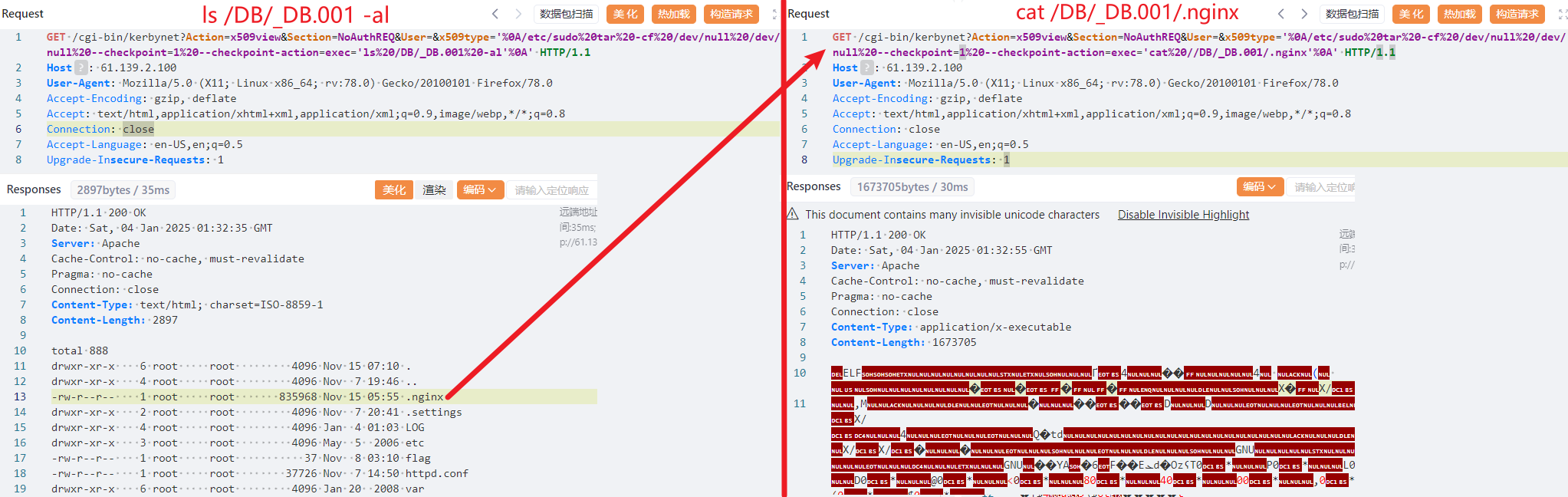Click 'total 888' line in left response
This screenshot has height=497, width=1568.
[x=80, y=351]
